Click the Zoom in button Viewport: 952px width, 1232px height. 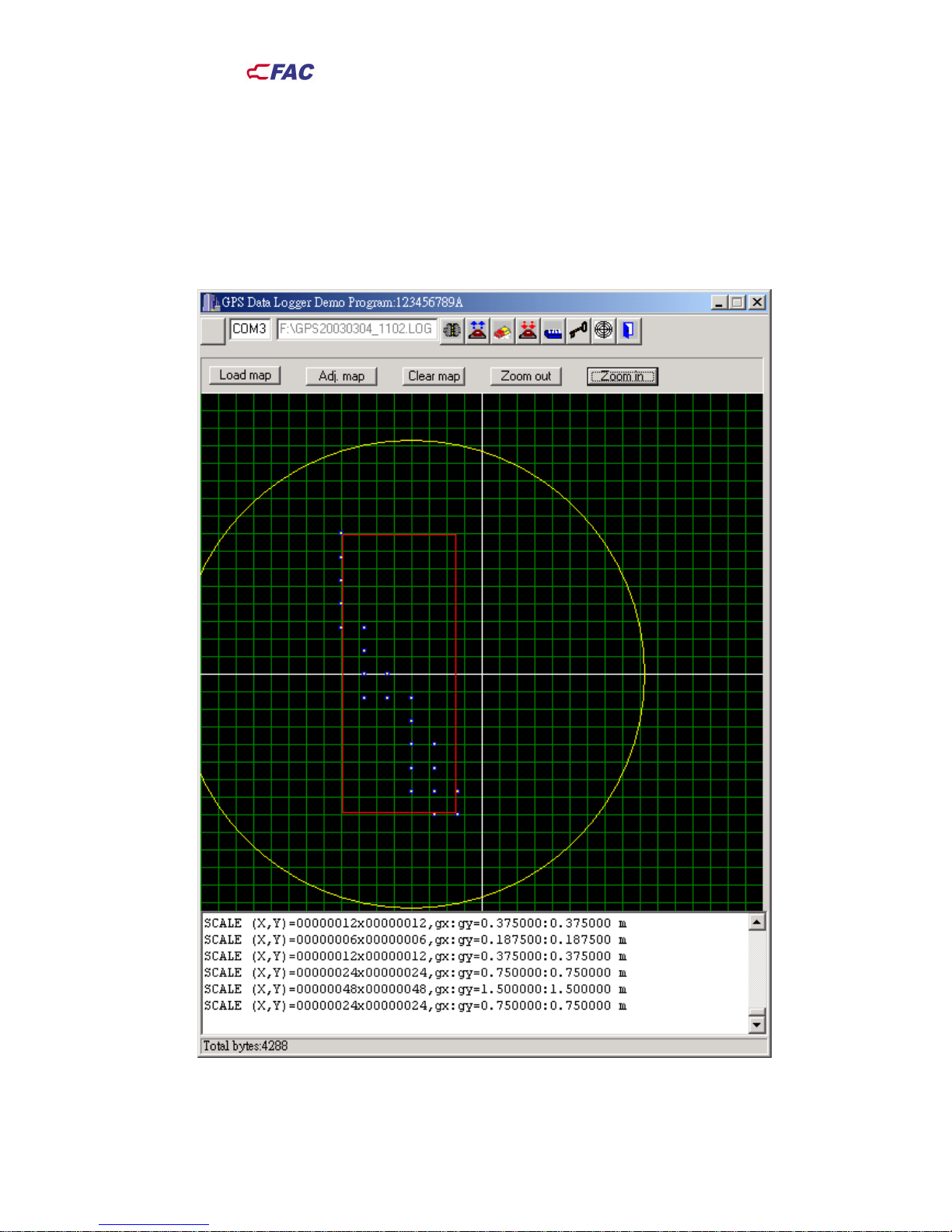point(622,376)
